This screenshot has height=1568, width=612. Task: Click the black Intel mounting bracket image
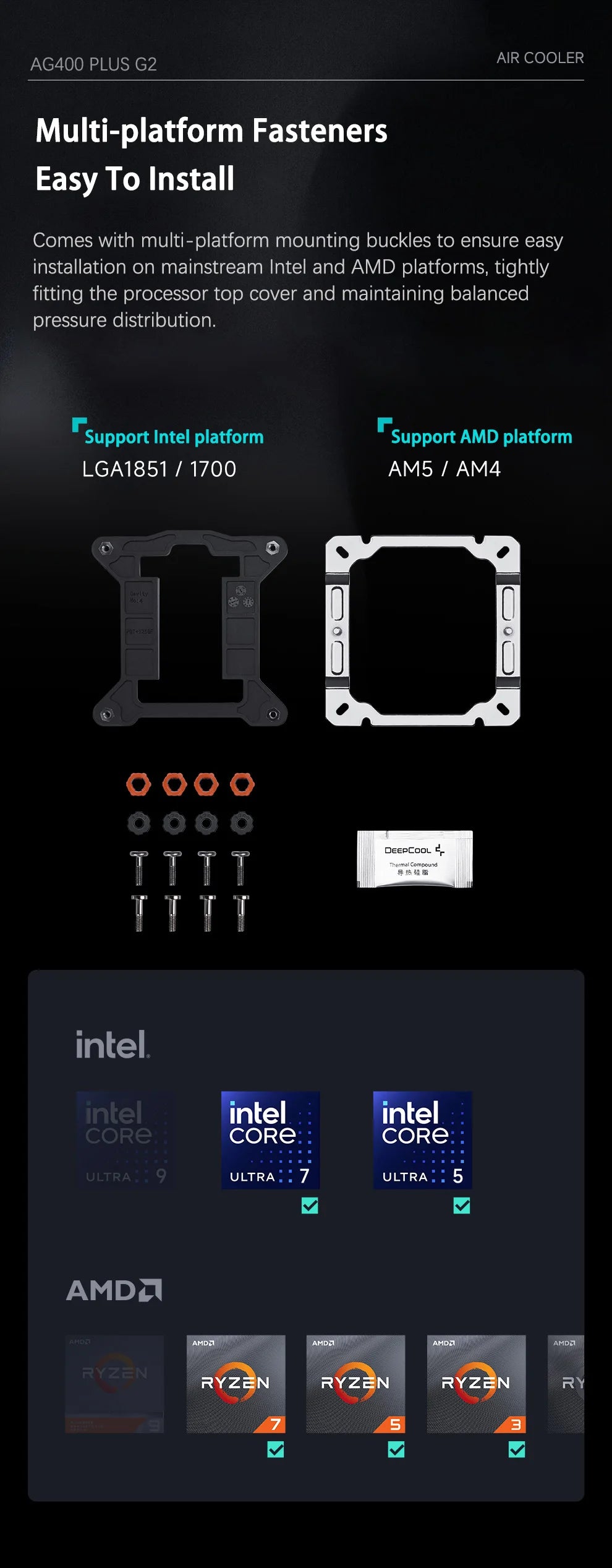point(190,628)
